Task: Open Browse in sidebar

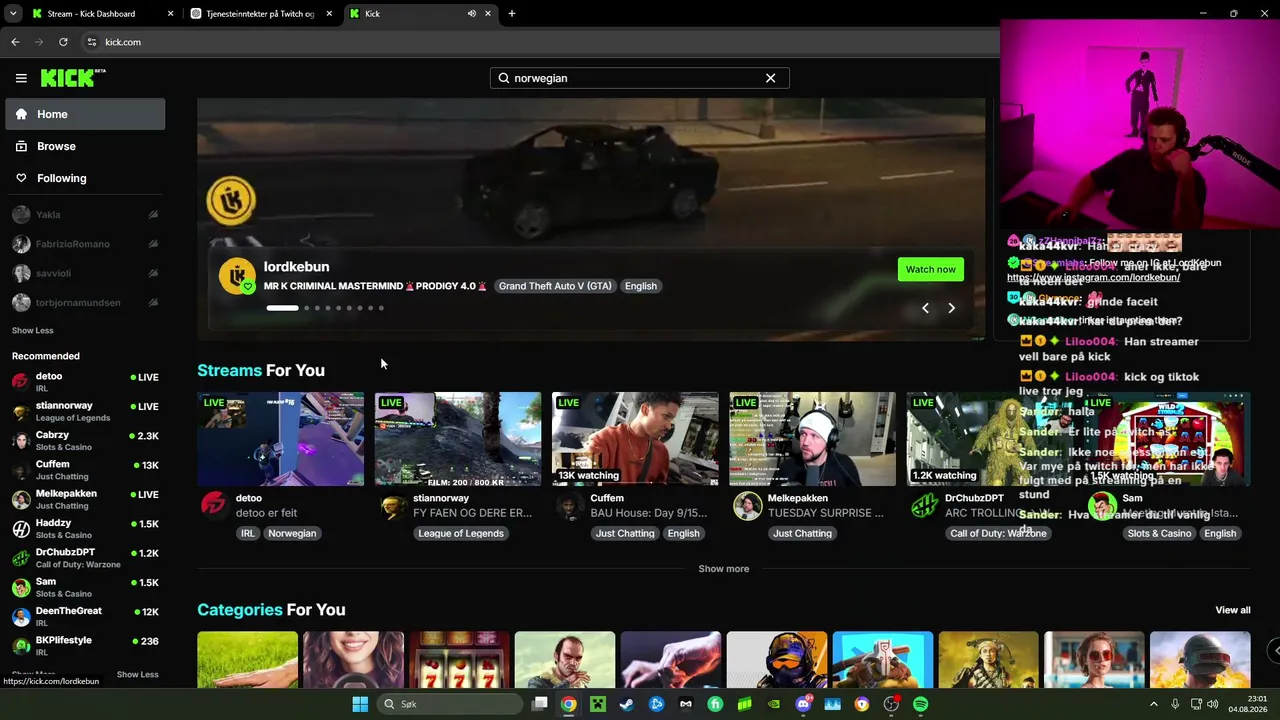Action: 85,146
